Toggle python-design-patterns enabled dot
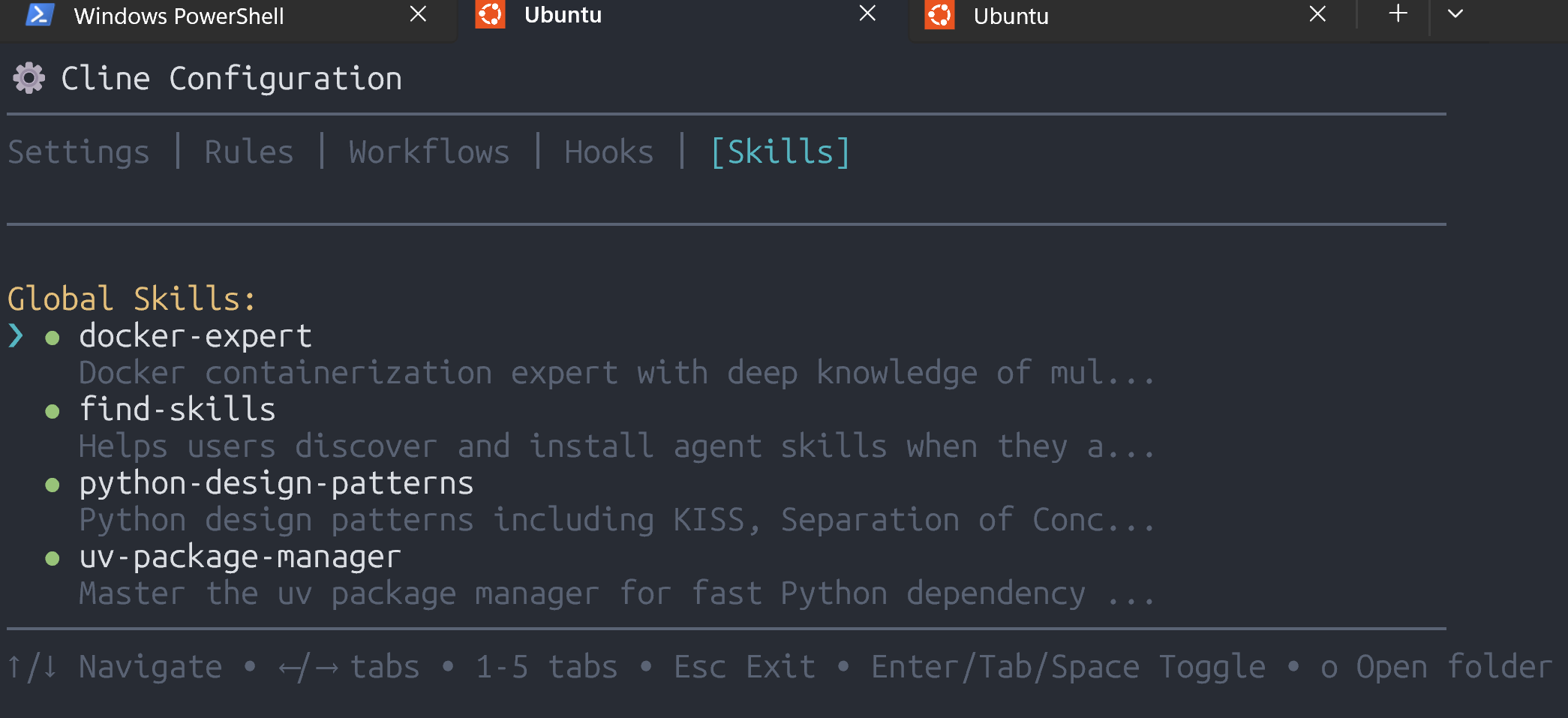The height and width of the screenshot is (718, 1568). [53, 485]
